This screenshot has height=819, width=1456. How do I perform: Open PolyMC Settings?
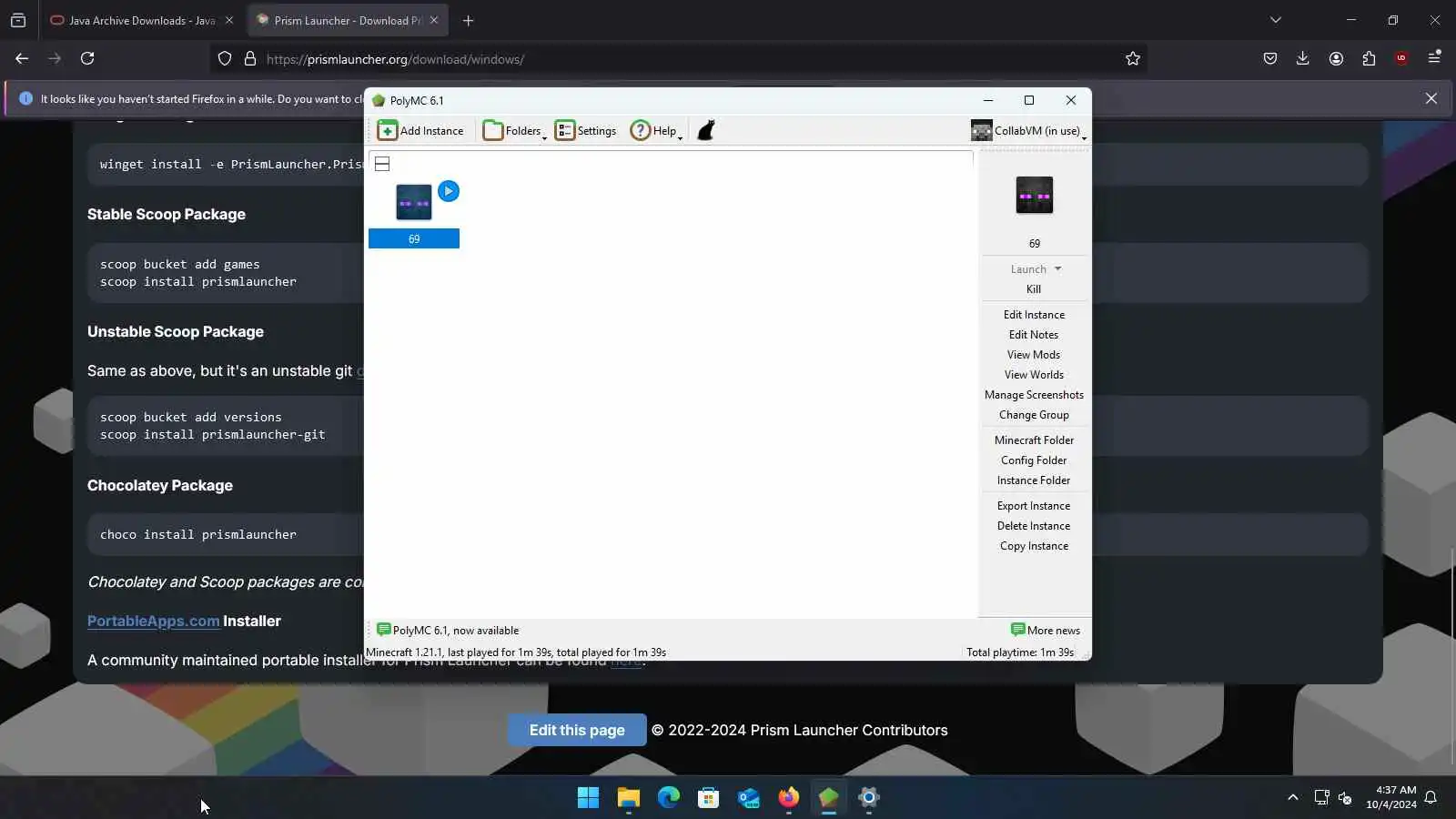[586, 131]
